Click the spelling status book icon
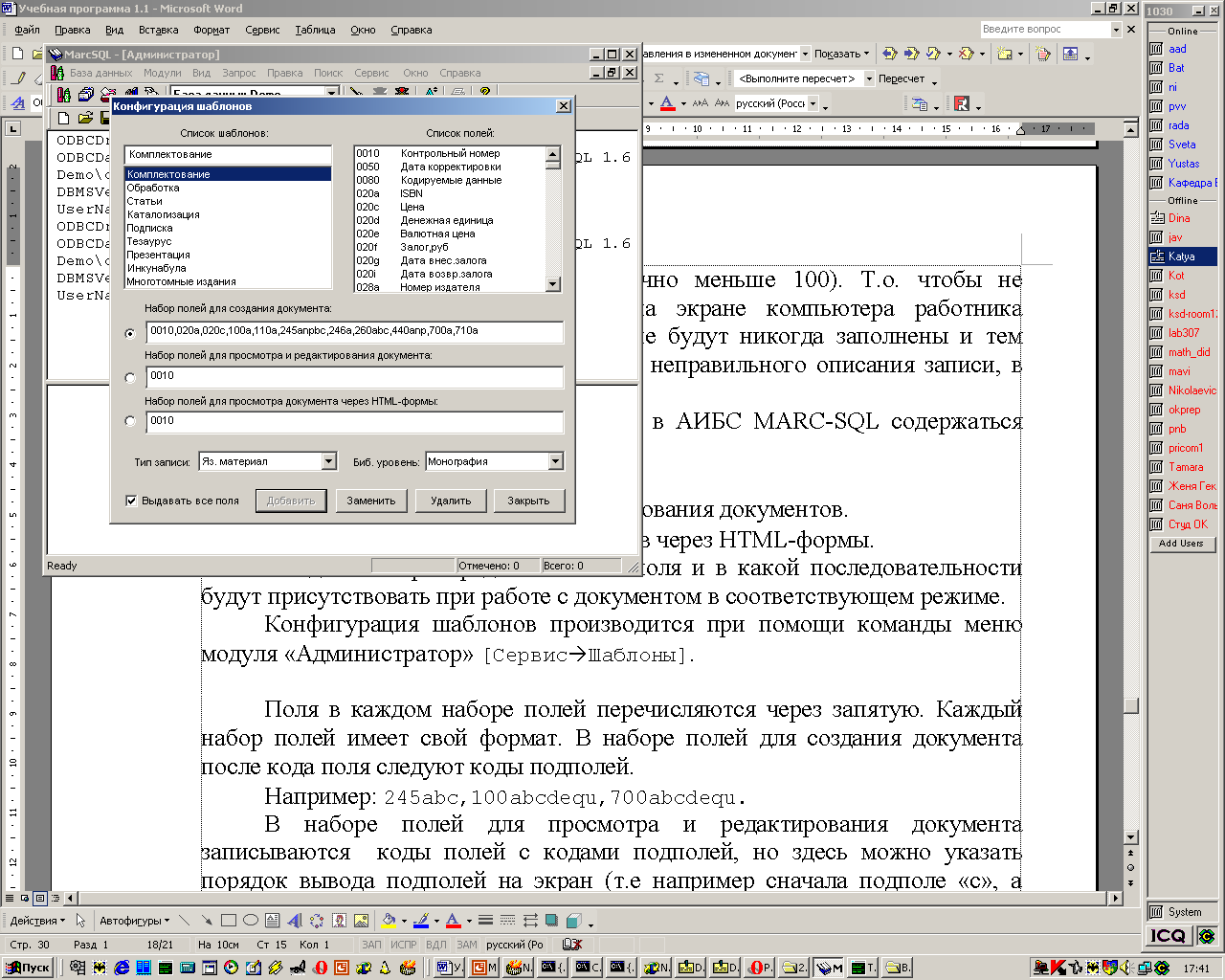The width and height of the screenshot is (1225, 980). tap(572, 944)
